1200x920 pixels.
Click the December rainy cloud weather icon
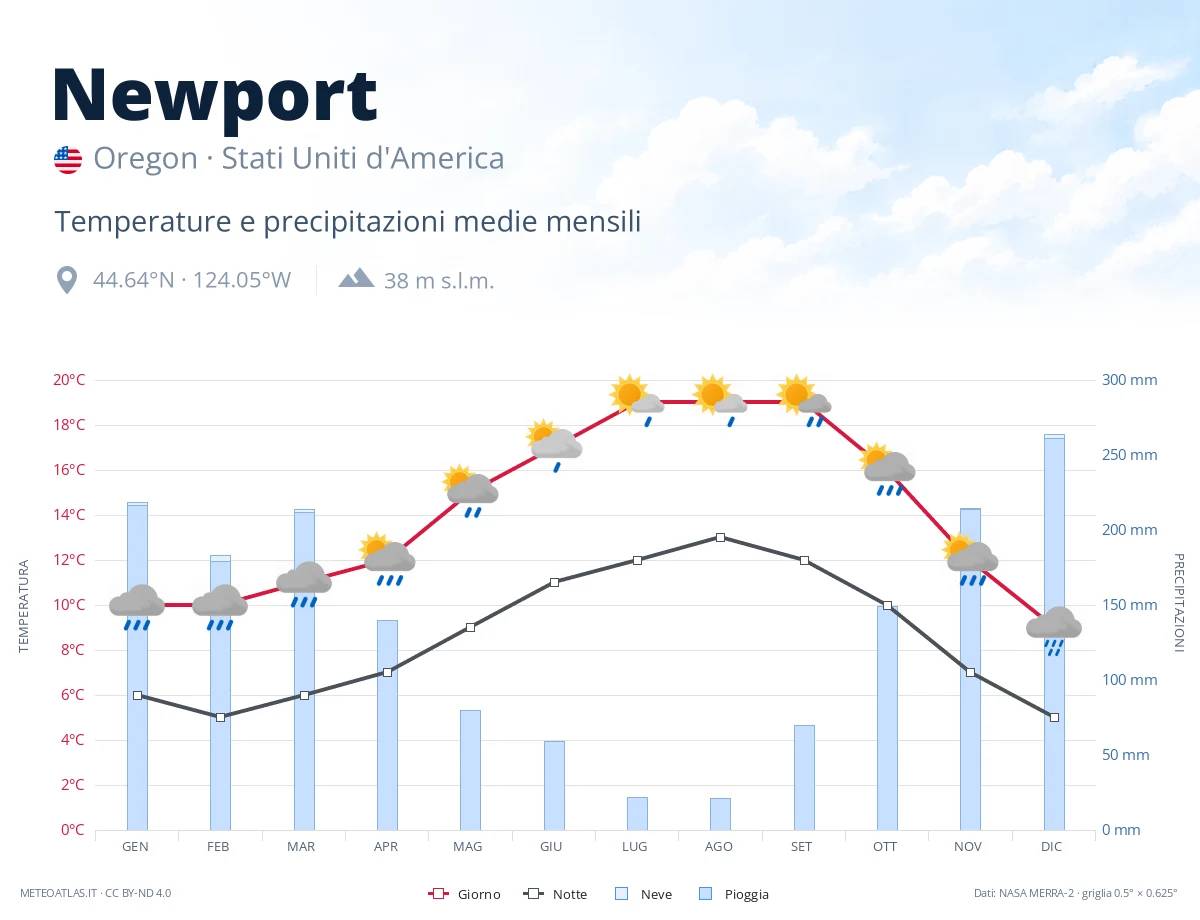(1054, 630)
